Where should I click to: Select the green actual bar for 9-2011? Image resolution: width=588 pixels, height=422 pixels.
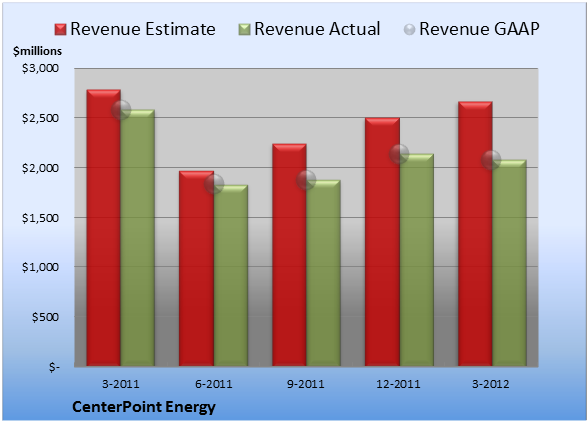(x=324, y=273)
